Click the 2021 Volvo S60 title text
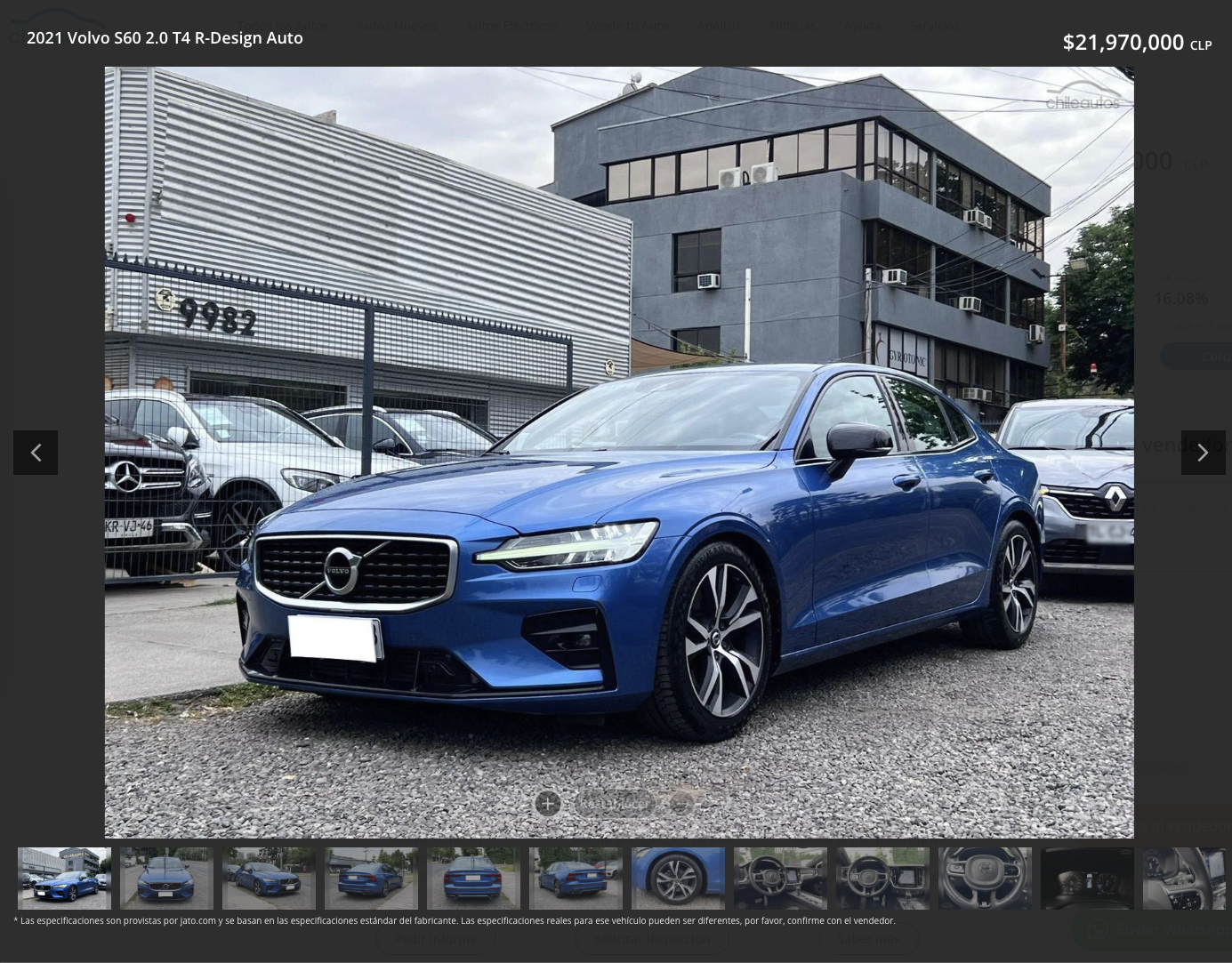 [x=165, y=38]
